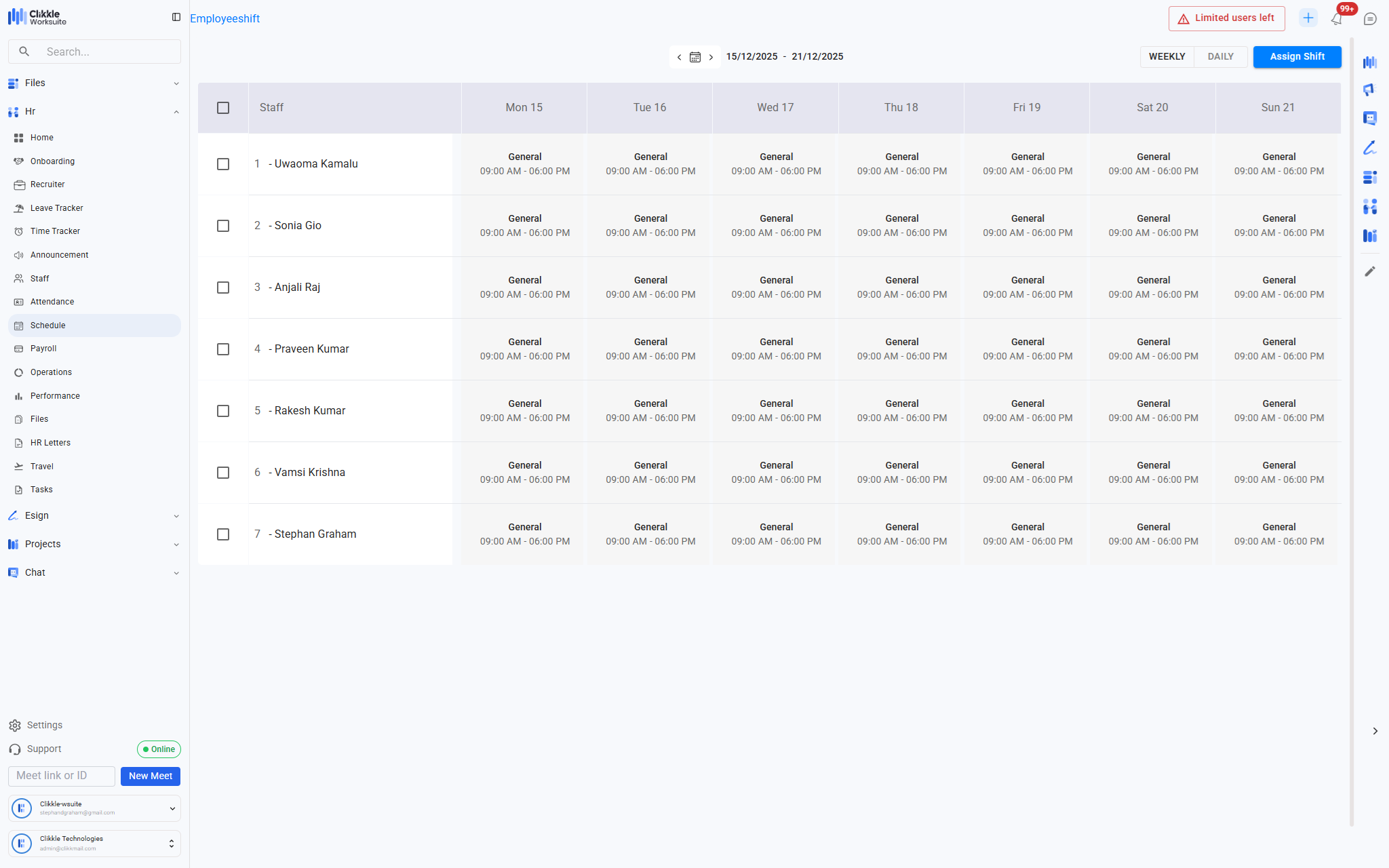Click the Meet link or ID field
1389x868 pixels.
pyautogui.click(x=61, y=776)
